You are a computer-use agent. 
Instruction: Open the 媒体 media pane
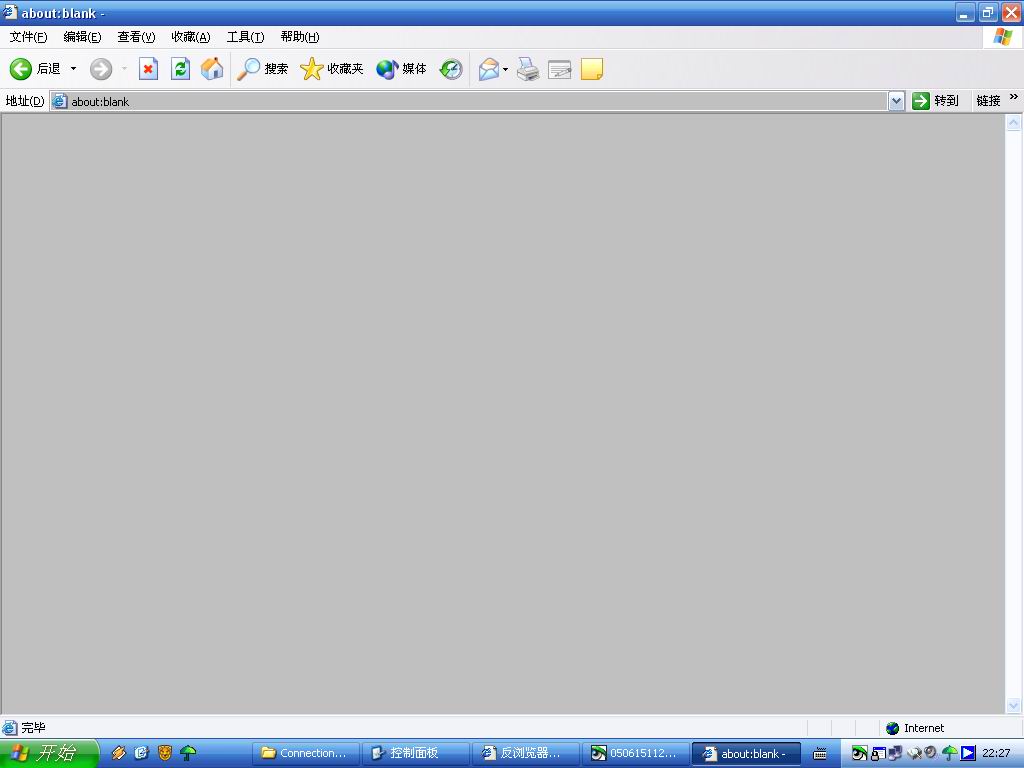(x=401, y=69)
